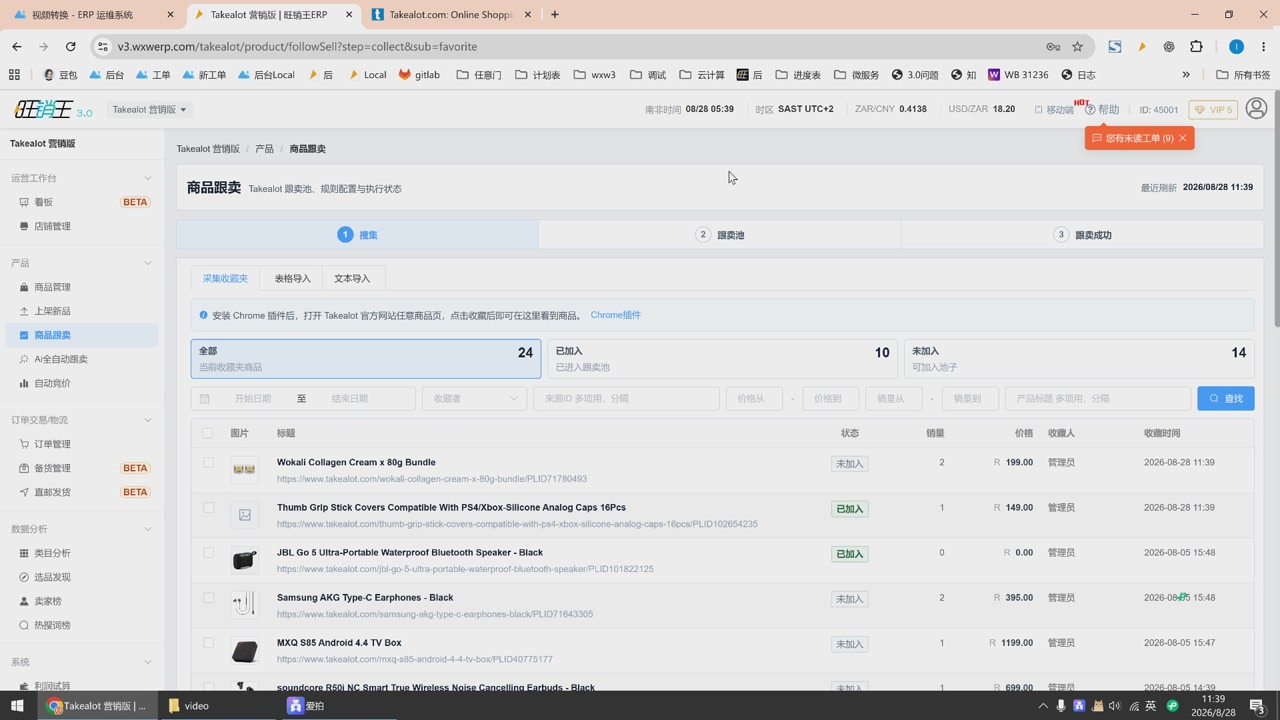Open the Chrome extensions puzzle icon
Viewport: 1280px width, 720px height.
tap(1196, 46)
